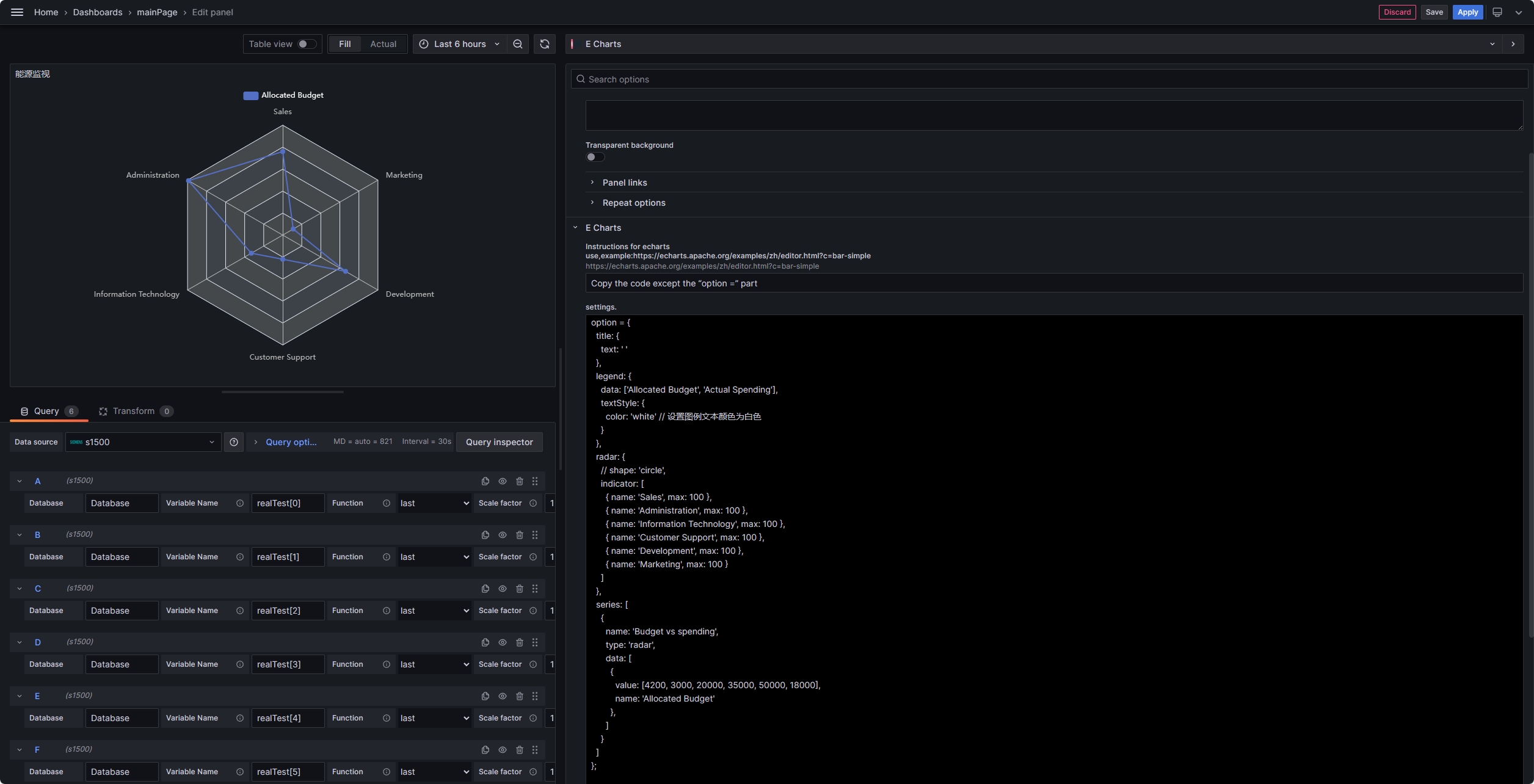The height and width of the screenshot is (784, 1534).
Task: Select the Actual view option
Action: click(x=383, y=44)
